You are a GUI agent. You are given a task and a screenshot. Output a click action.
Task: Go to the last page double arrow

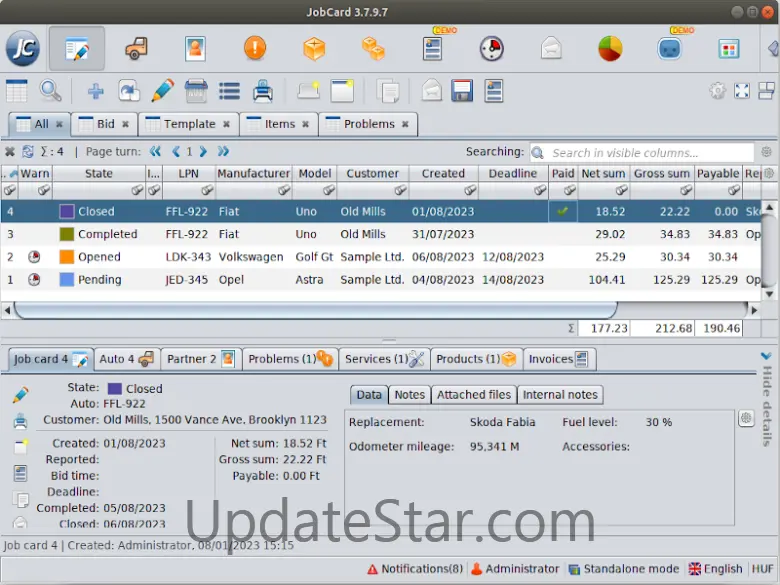point(223,152)
